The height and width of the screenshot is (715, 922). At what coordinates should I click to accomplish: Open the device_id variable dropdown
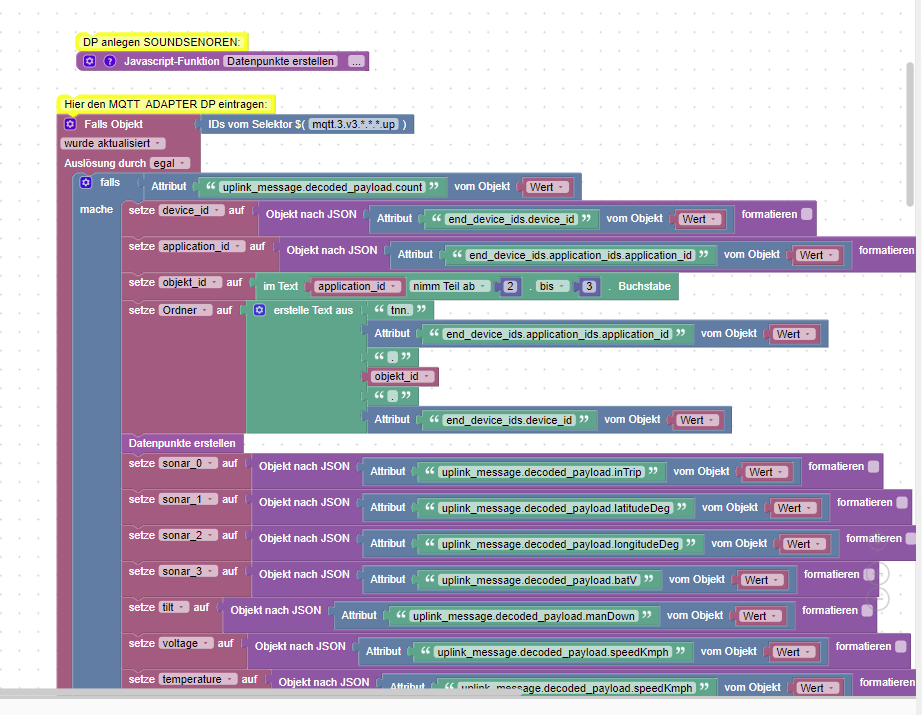coord(191,211)
